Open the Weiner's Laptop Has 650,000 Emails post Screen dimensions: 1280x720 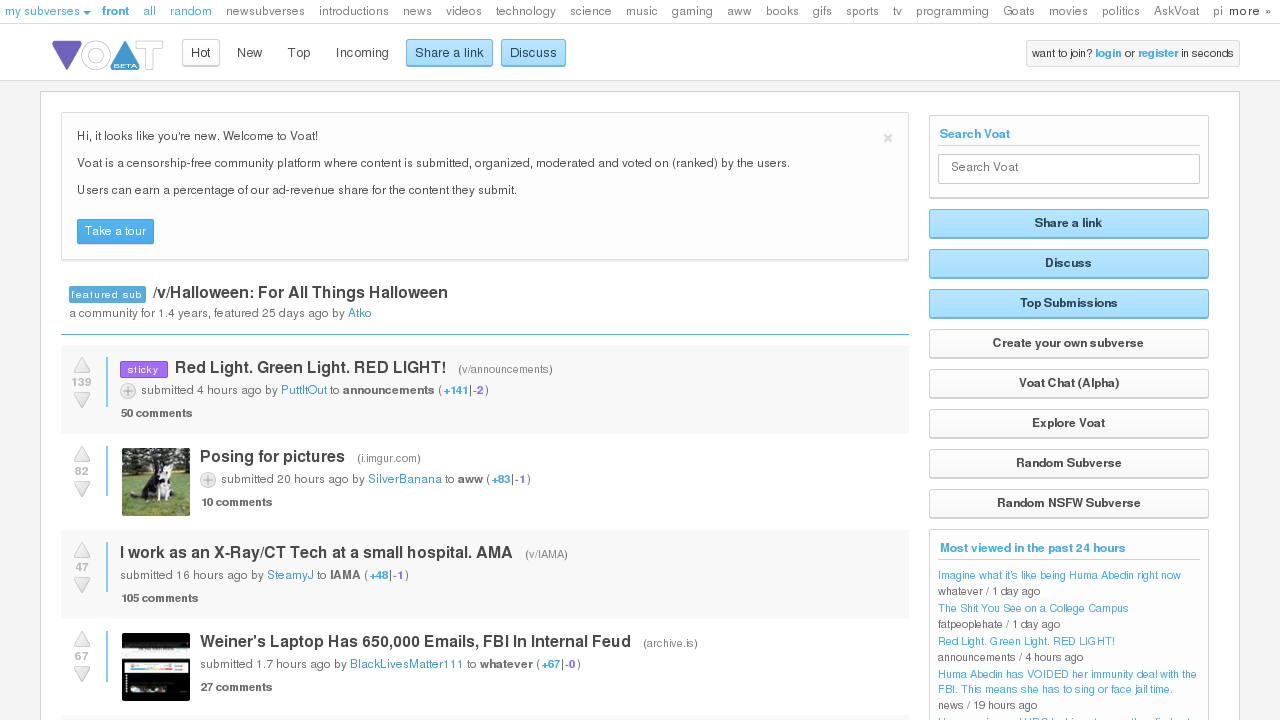point(415,642)
